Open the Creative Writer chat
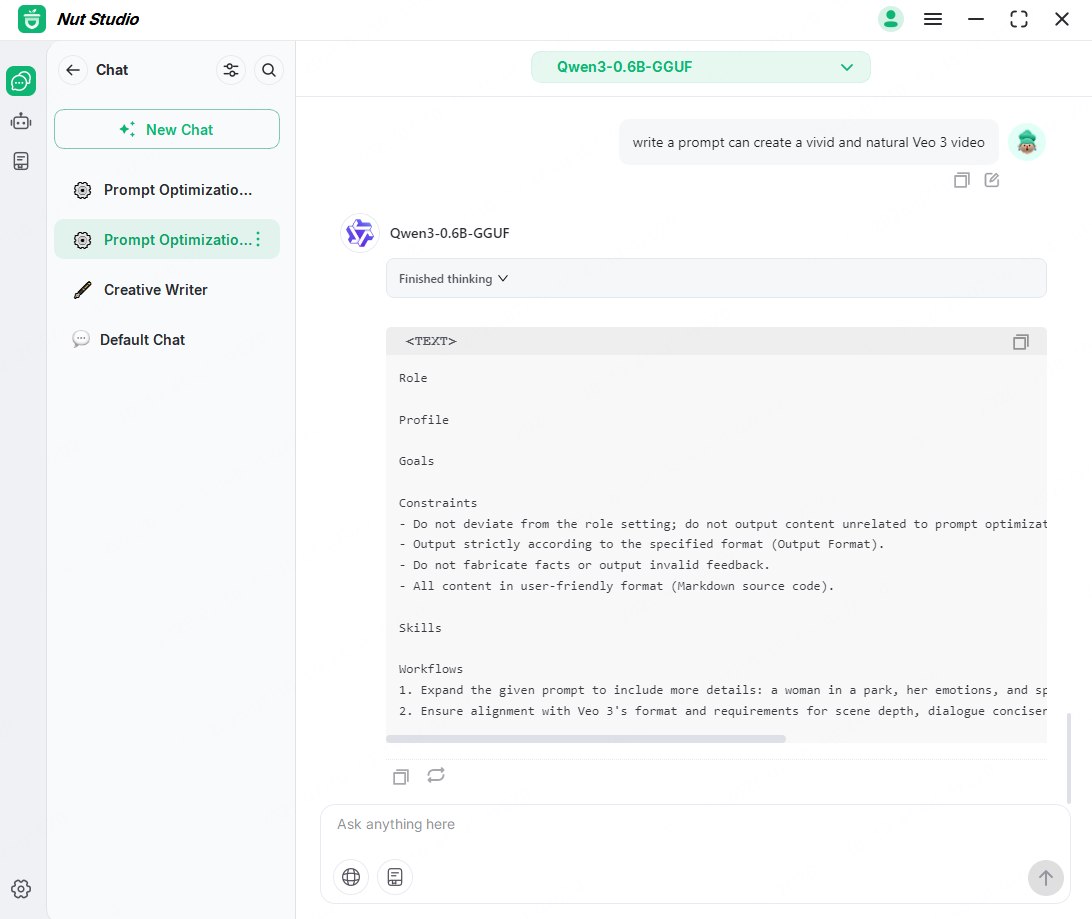The image size is (1092, 919). (x=167, y=290)
